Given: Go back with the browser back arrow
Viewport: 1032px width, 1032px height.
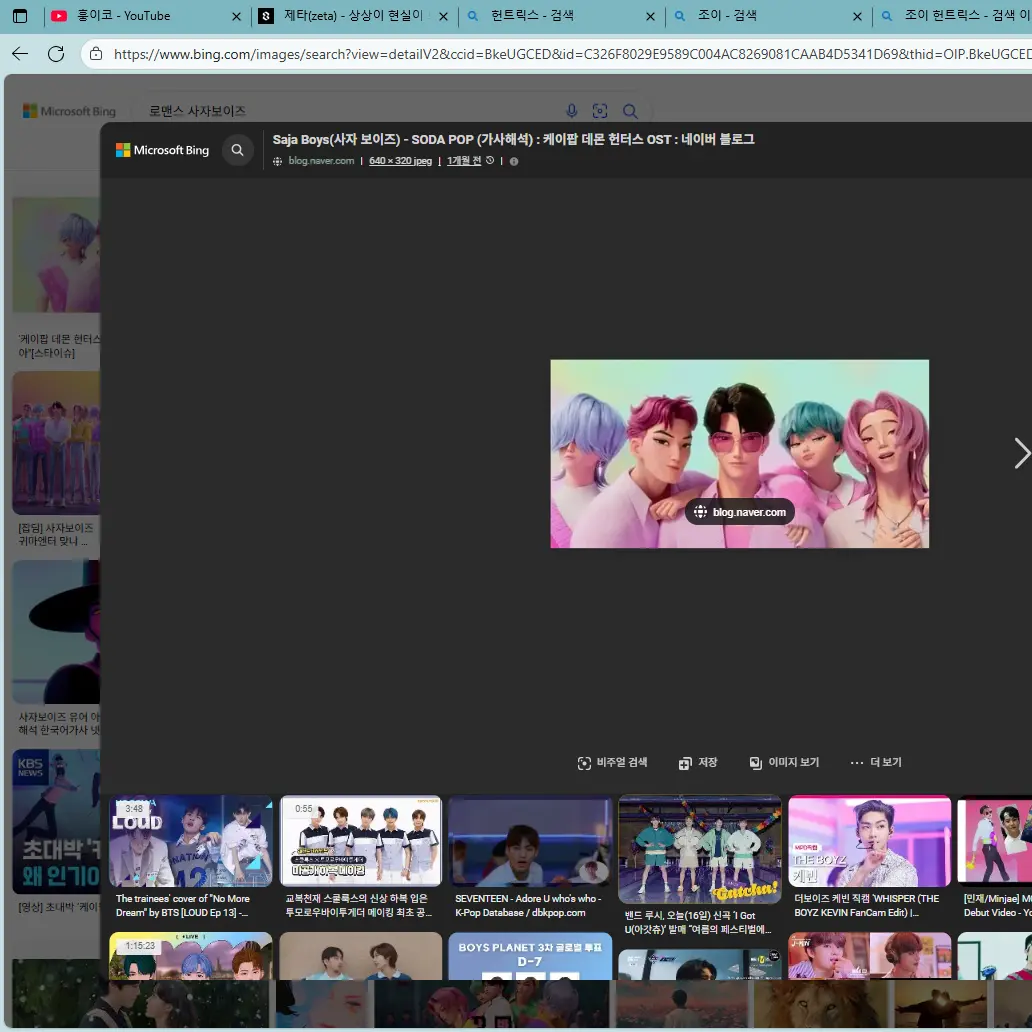Looking at the screenshot, I should pyautogui.click(x=20, y=54).
